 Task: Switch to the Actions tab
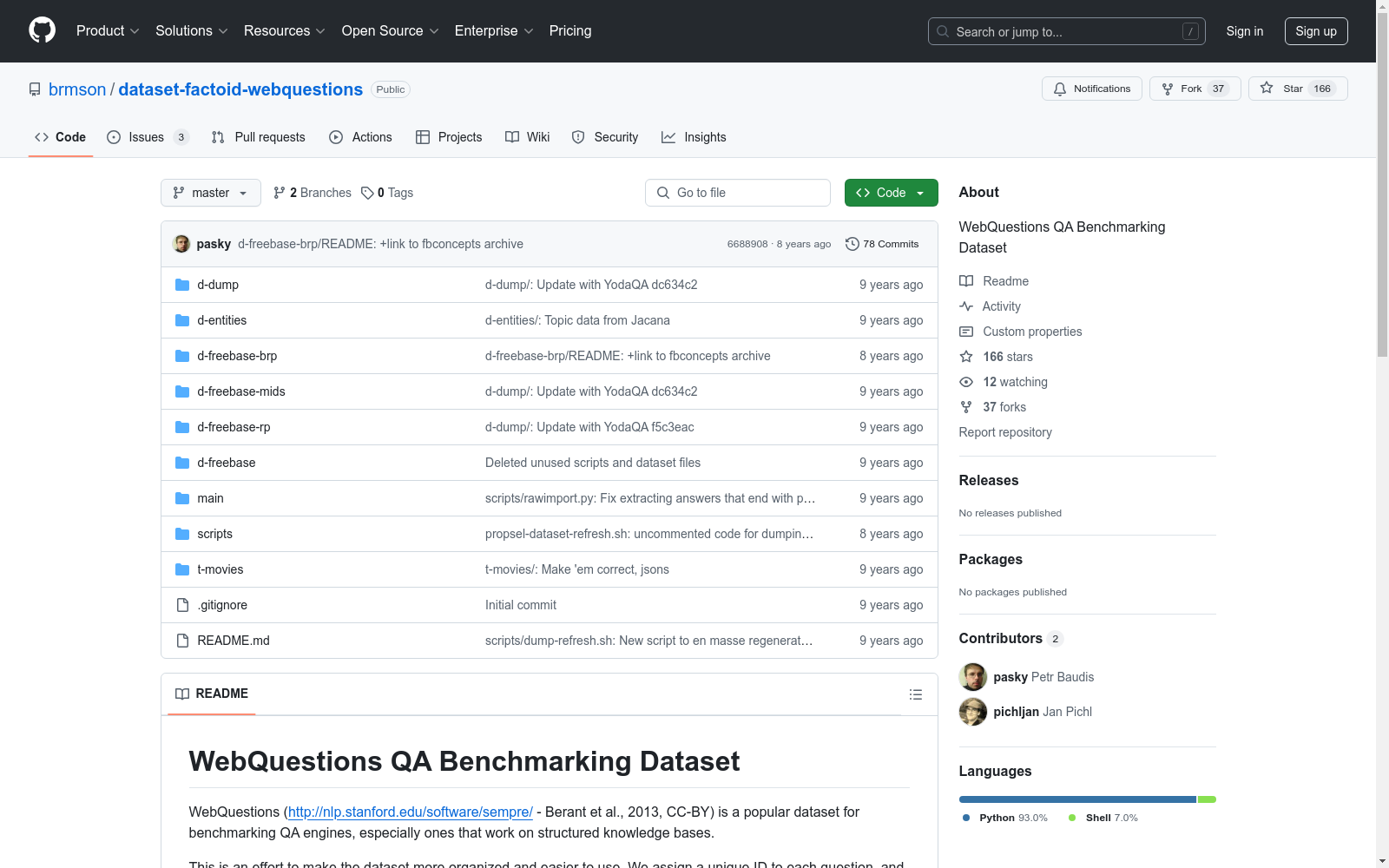click(361, 137)
